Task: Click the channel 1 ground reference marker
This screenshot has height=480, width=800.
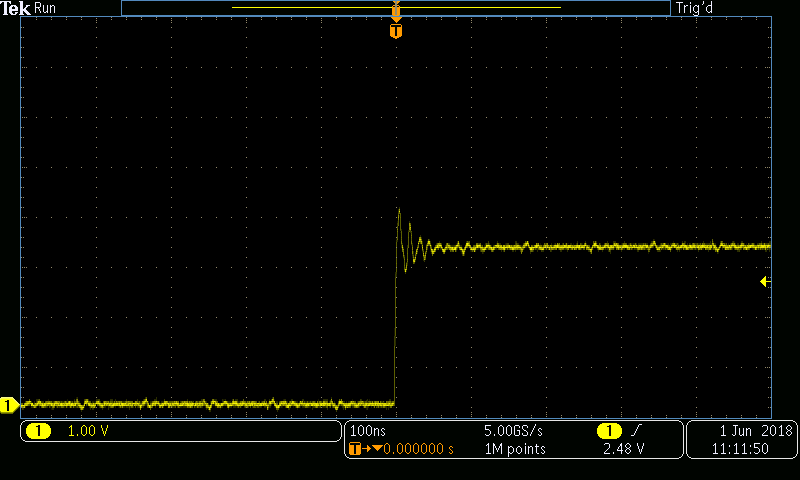Action: coord(9,405)
